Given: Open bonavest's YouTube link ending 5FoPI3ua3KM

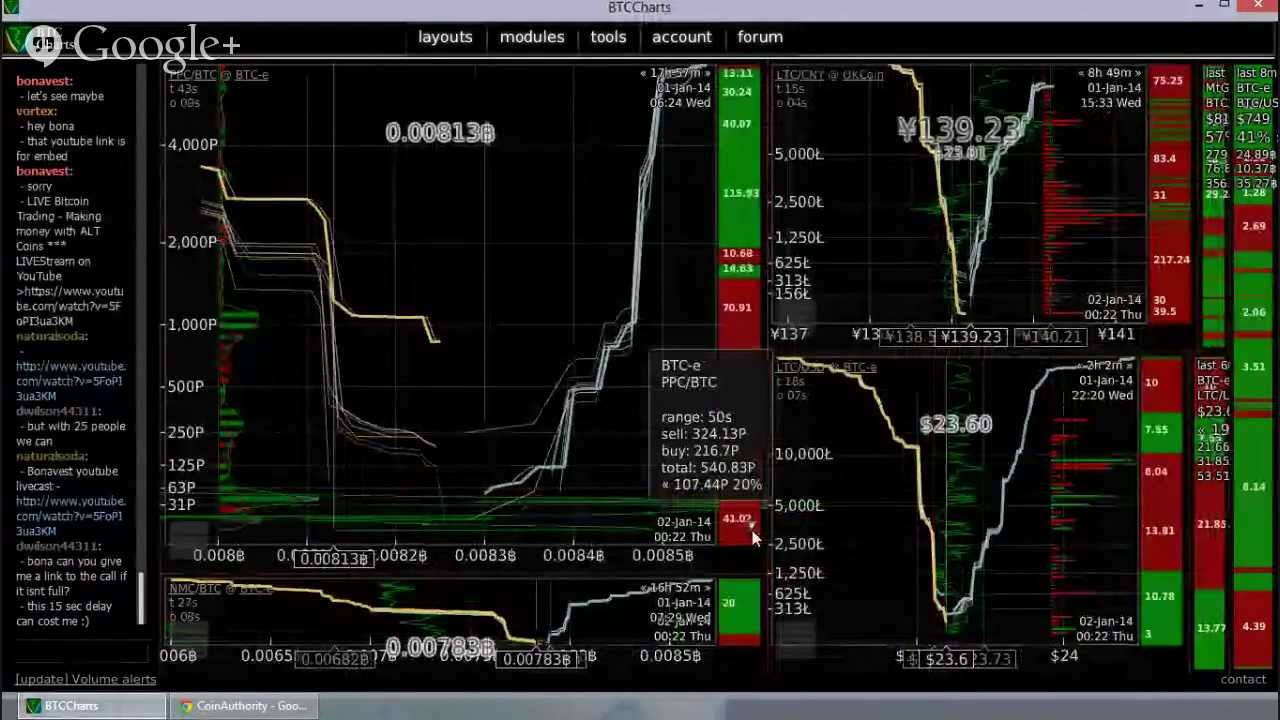Looking at the screenshot, I should (68, 306).
